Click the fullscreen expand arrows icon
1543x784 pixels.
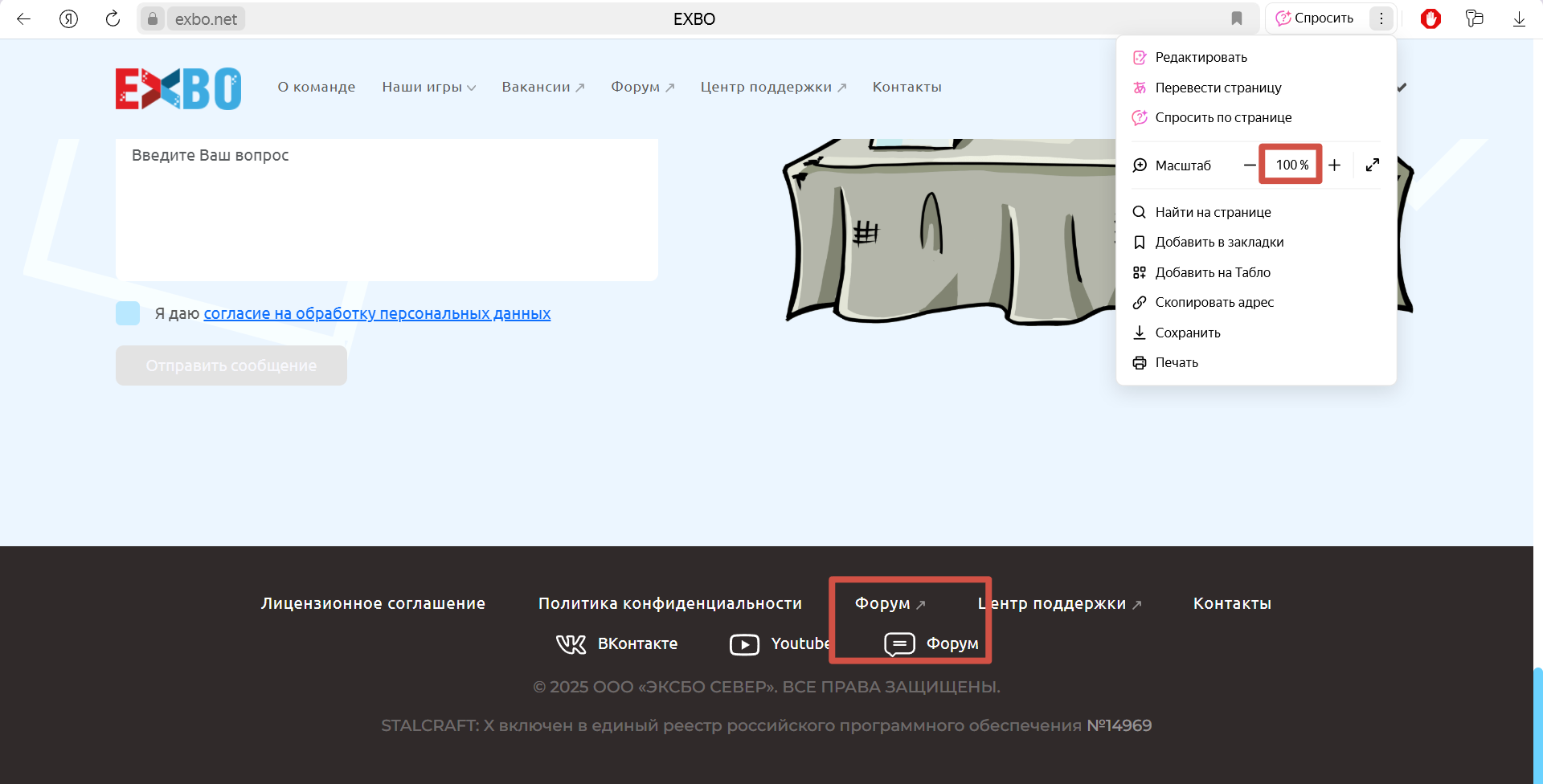pyautogui.click(x=1373, y=165)
